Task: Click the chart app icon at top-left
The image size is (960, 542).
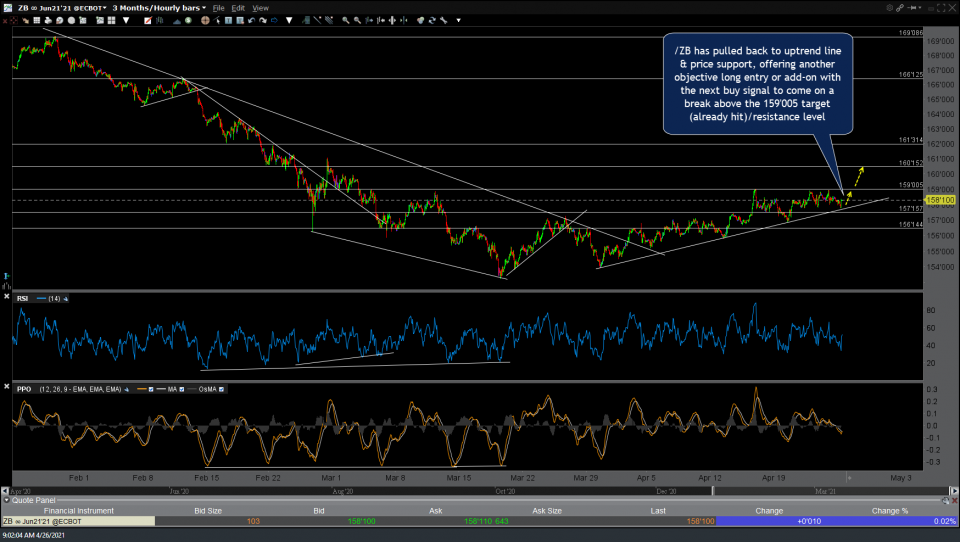Action: tap(8, 7)
